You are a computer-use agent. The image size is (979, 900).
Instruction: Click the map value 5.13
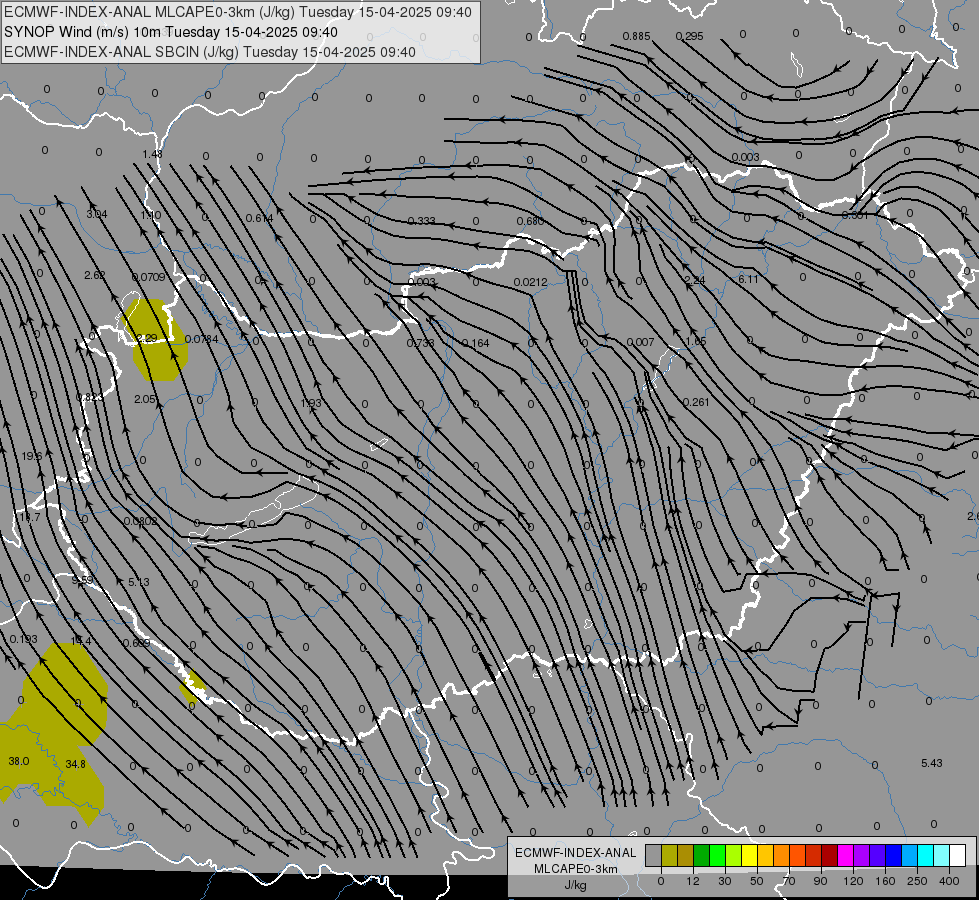pyautogui.click(x=139, y=581)
